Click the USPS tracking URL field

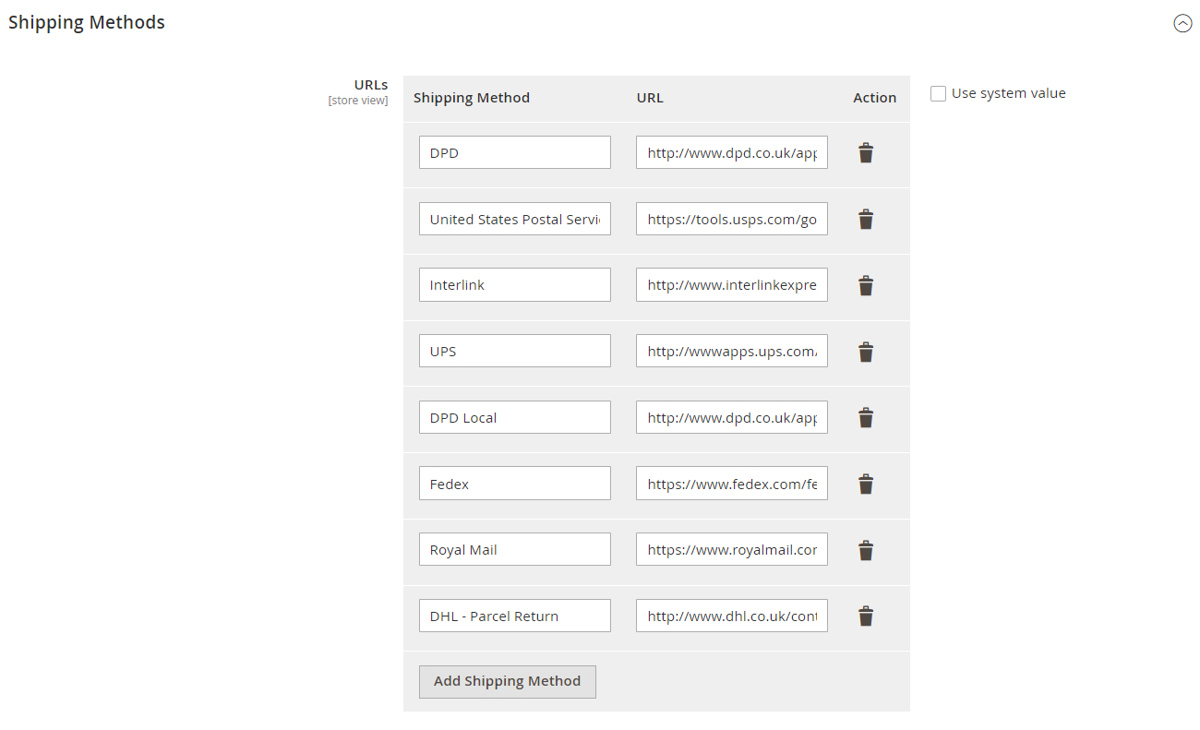(731, 219)
